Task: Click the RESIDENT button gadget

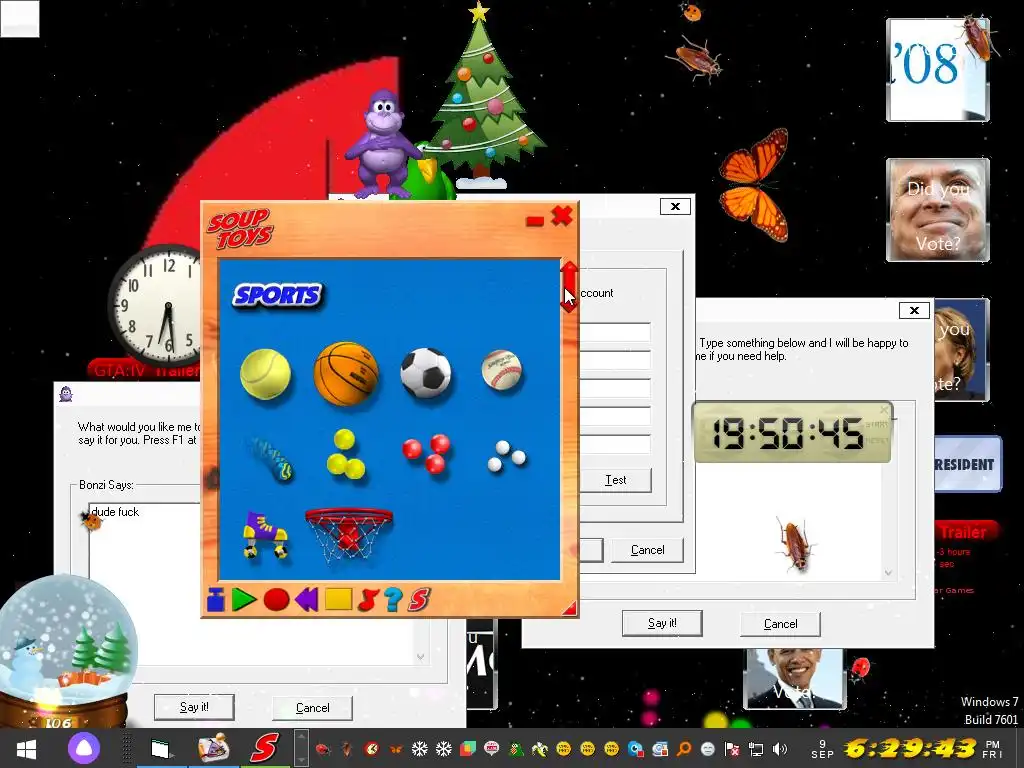Action: click(967, 464)
